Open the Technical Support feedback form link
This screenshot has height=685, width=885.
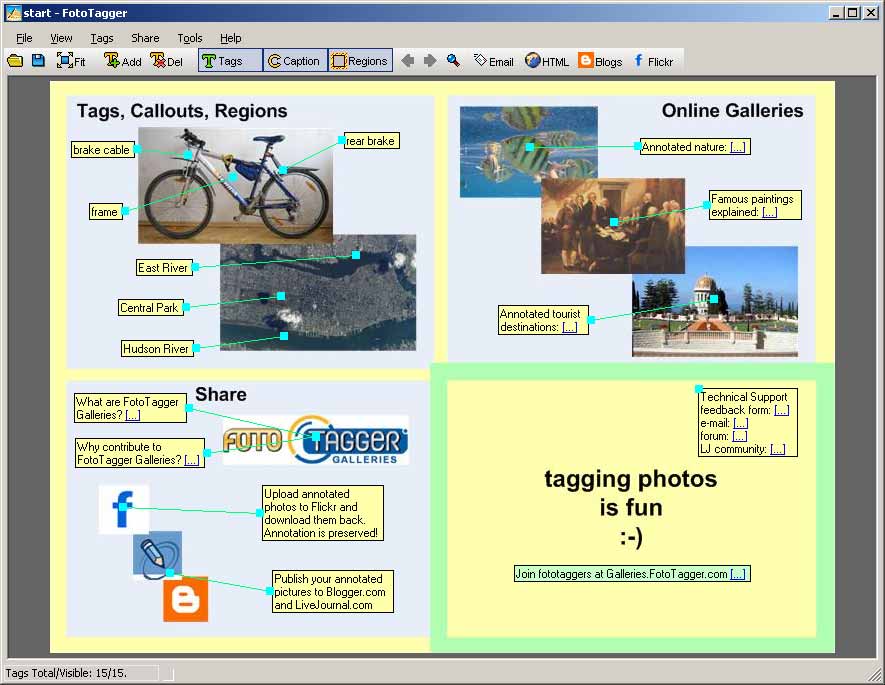[x=782, y=410]
